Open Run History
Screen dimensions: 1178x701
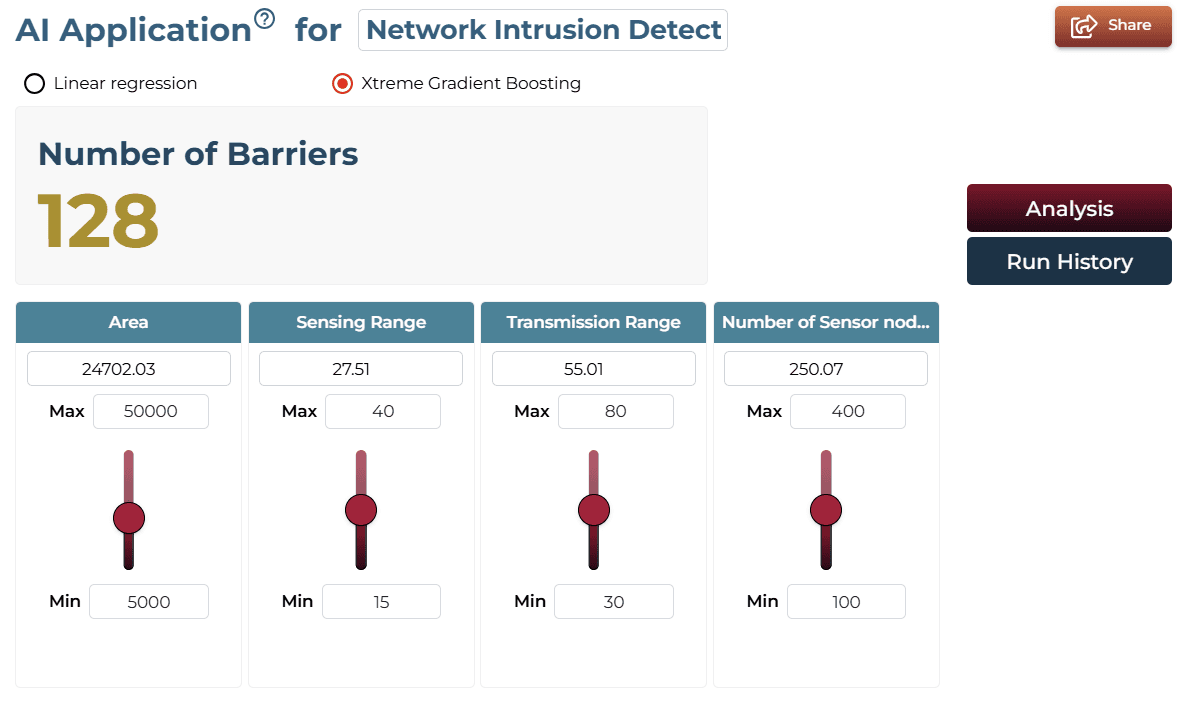[1069, 261]
